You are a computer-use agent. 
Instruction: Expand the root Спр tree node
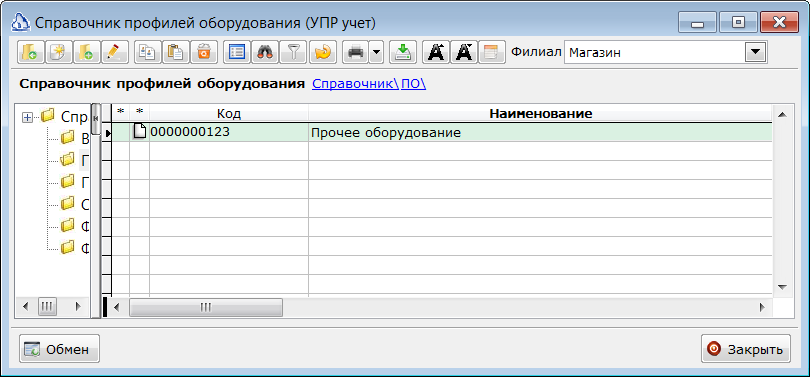click(x=27, y=117)
